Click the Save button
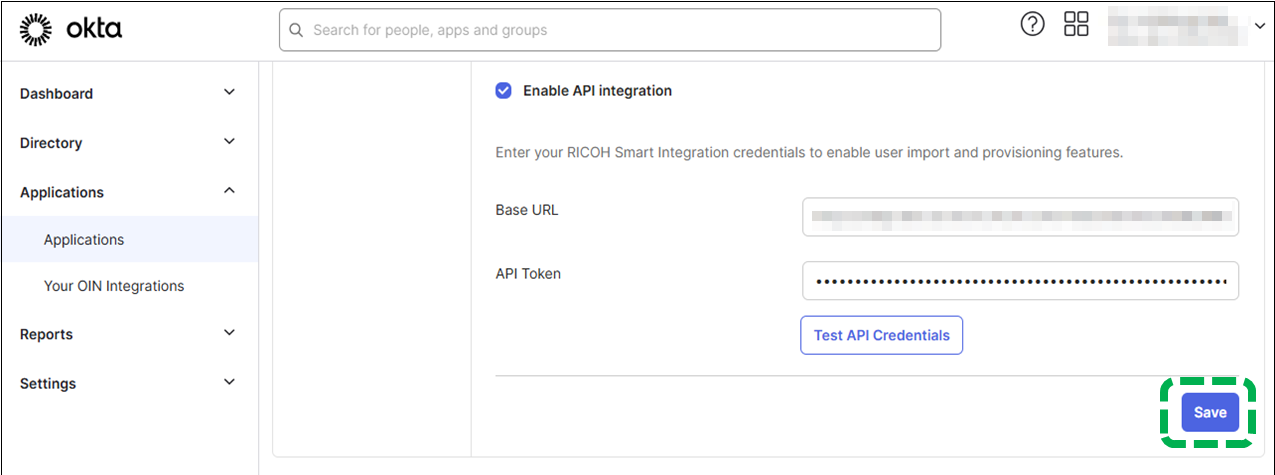 coord(1209,413)
